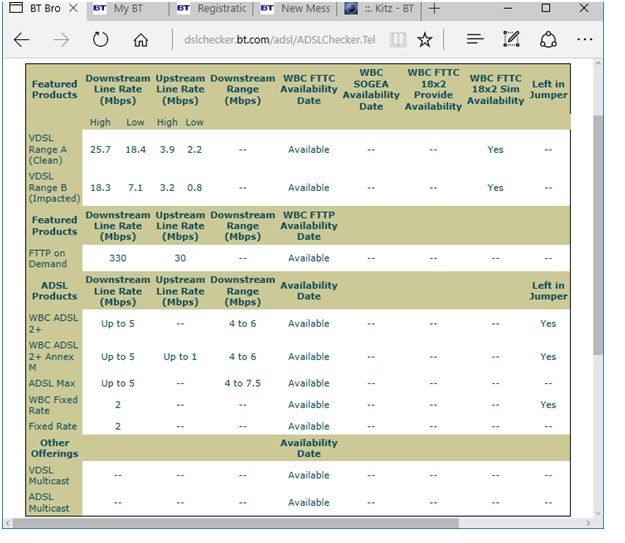The height and width of the screenshot is (543, 625).
Task: Click the ADSL Max row label
Action: pos(52,384)
